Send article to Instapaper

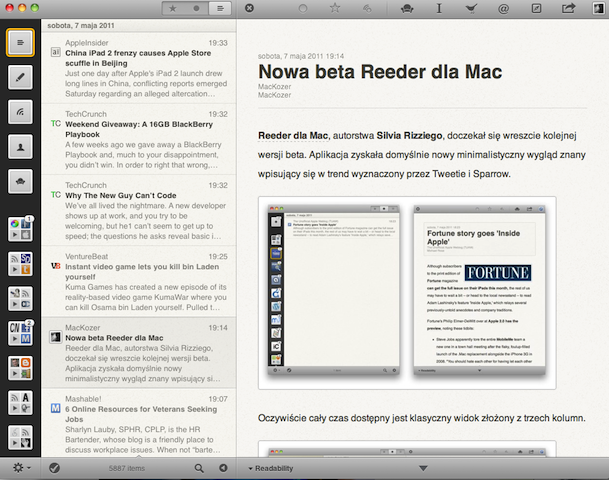pyautogui.click(x=439, y=8)
